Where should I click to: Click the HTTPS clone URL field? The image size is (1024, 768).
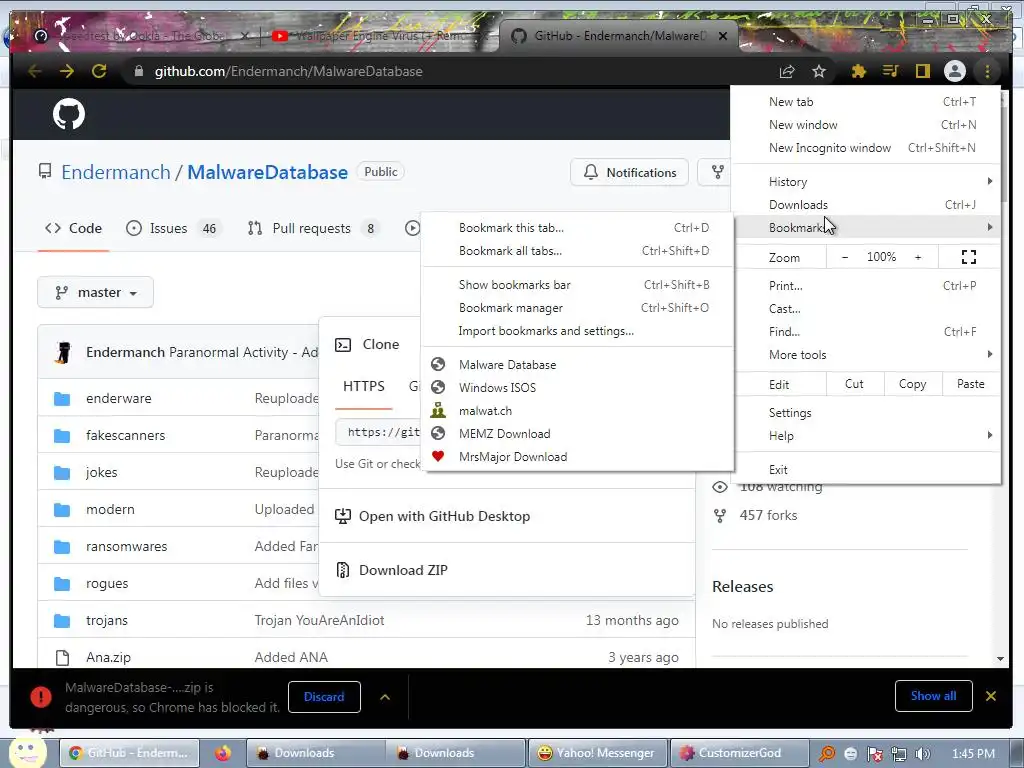379,432
